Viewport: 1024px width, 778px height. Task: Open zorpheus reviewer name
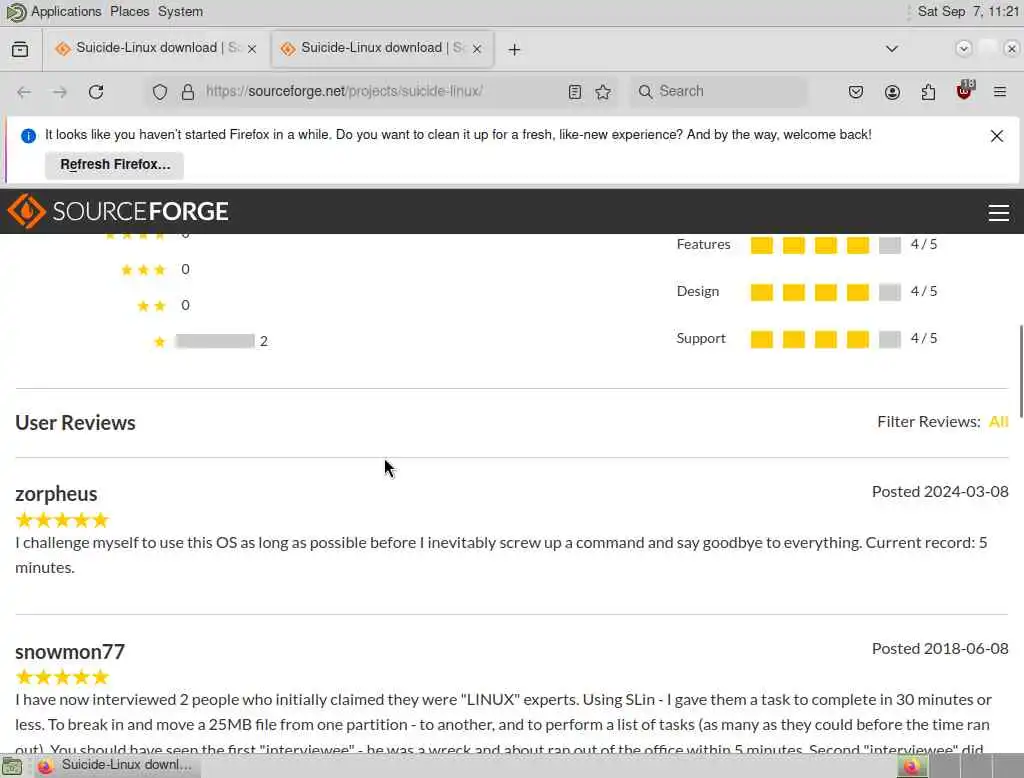56,494
